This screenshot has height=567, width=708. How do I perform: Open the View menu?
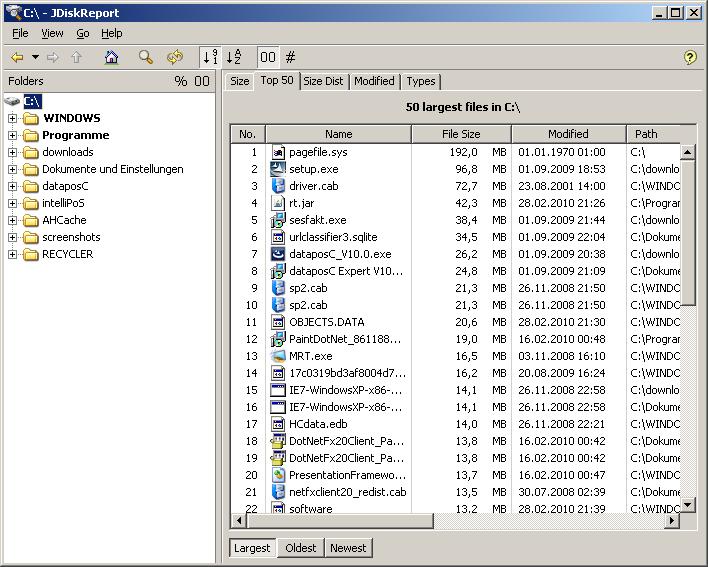(52, 33)
